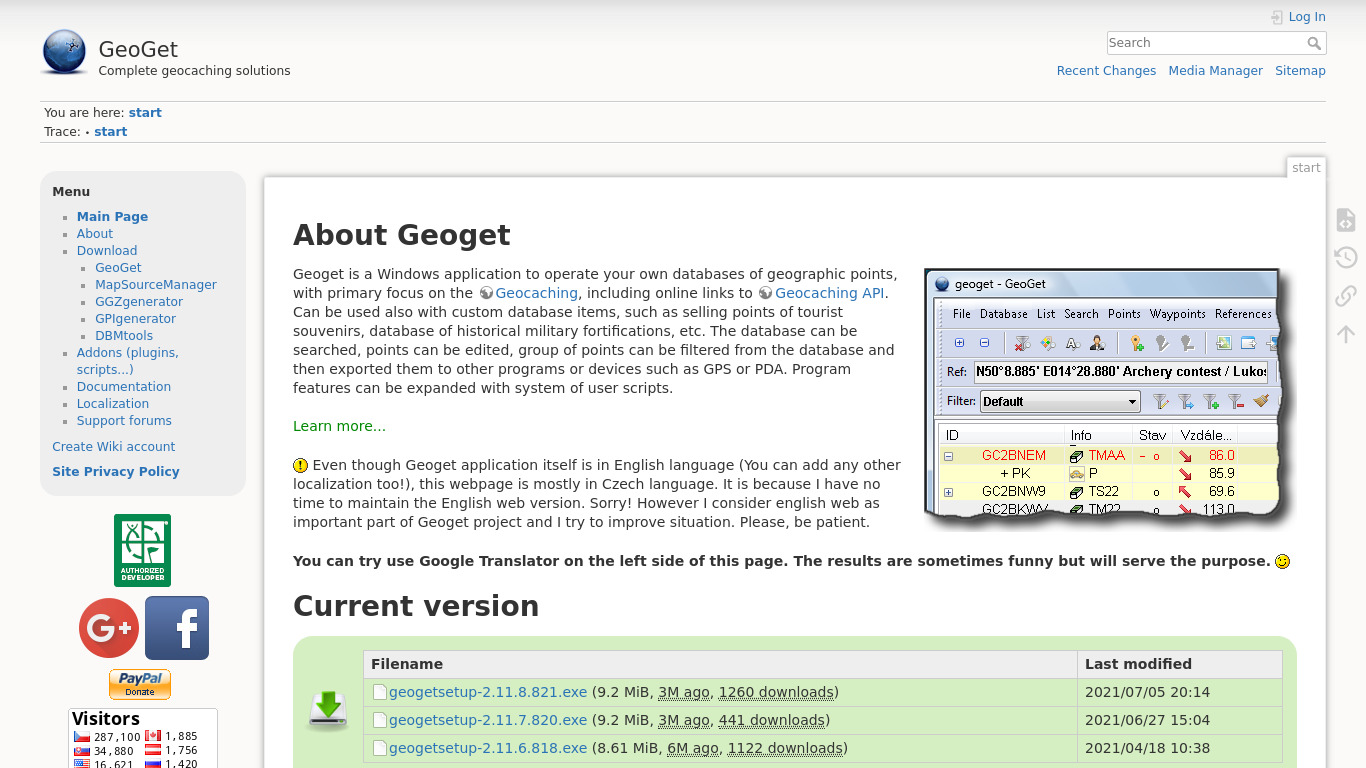This screenshot has height=768, width=1366.
Task: Open About in sidebar menu
Action: tap(95, 234)
